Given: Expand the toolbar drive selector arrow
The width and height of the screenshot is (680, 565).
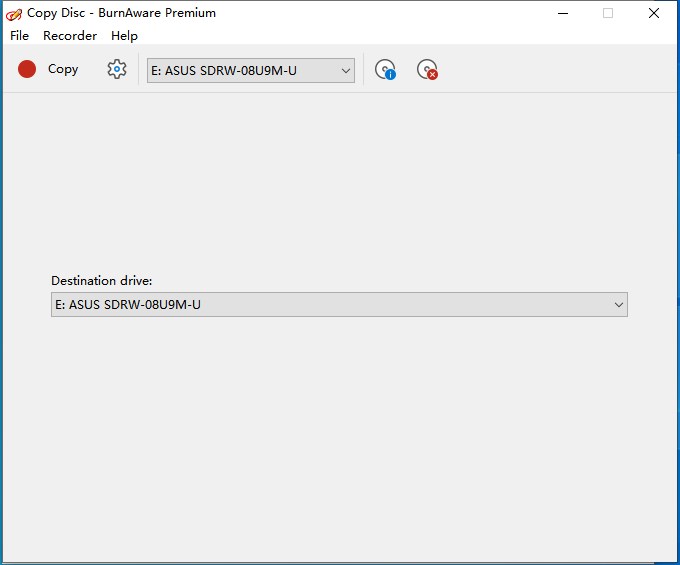Looking at the screenshot, I should [345, 70].
